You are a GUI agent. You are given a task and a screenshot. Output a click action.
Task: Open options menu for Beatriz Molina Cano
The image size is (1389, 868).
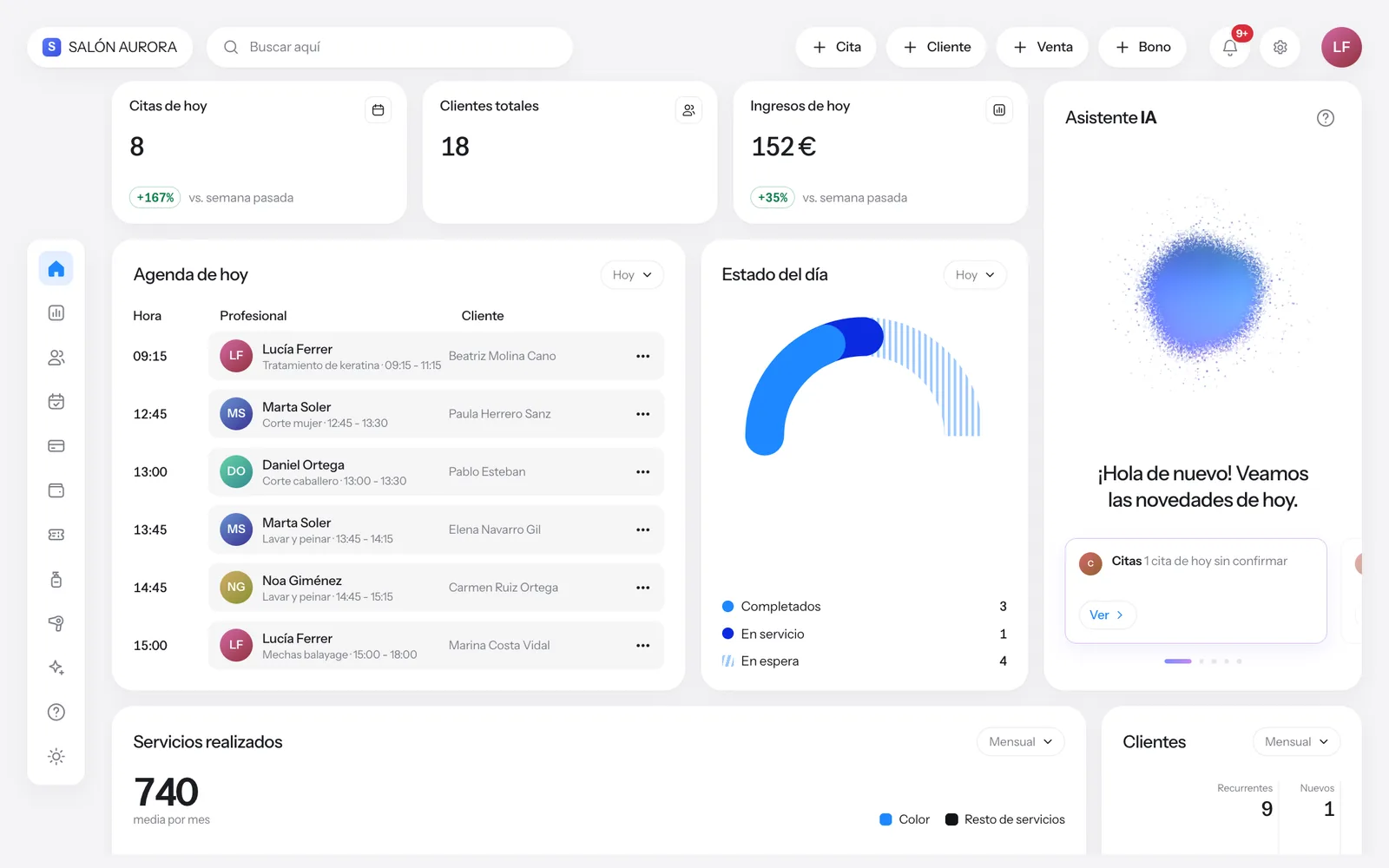click(642, 356)
